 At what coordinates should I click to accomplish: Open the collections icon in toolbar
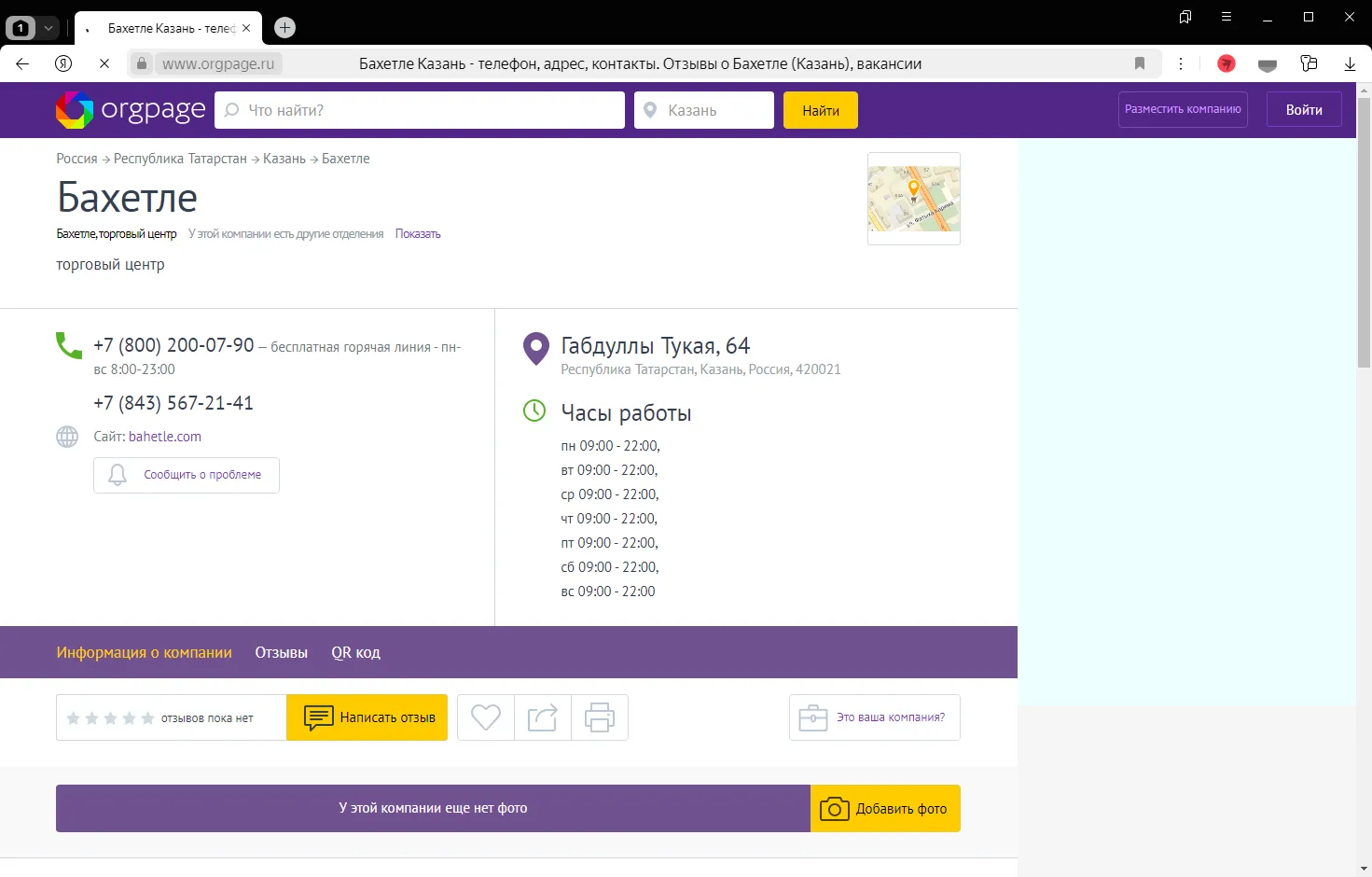pos(1309,63)
